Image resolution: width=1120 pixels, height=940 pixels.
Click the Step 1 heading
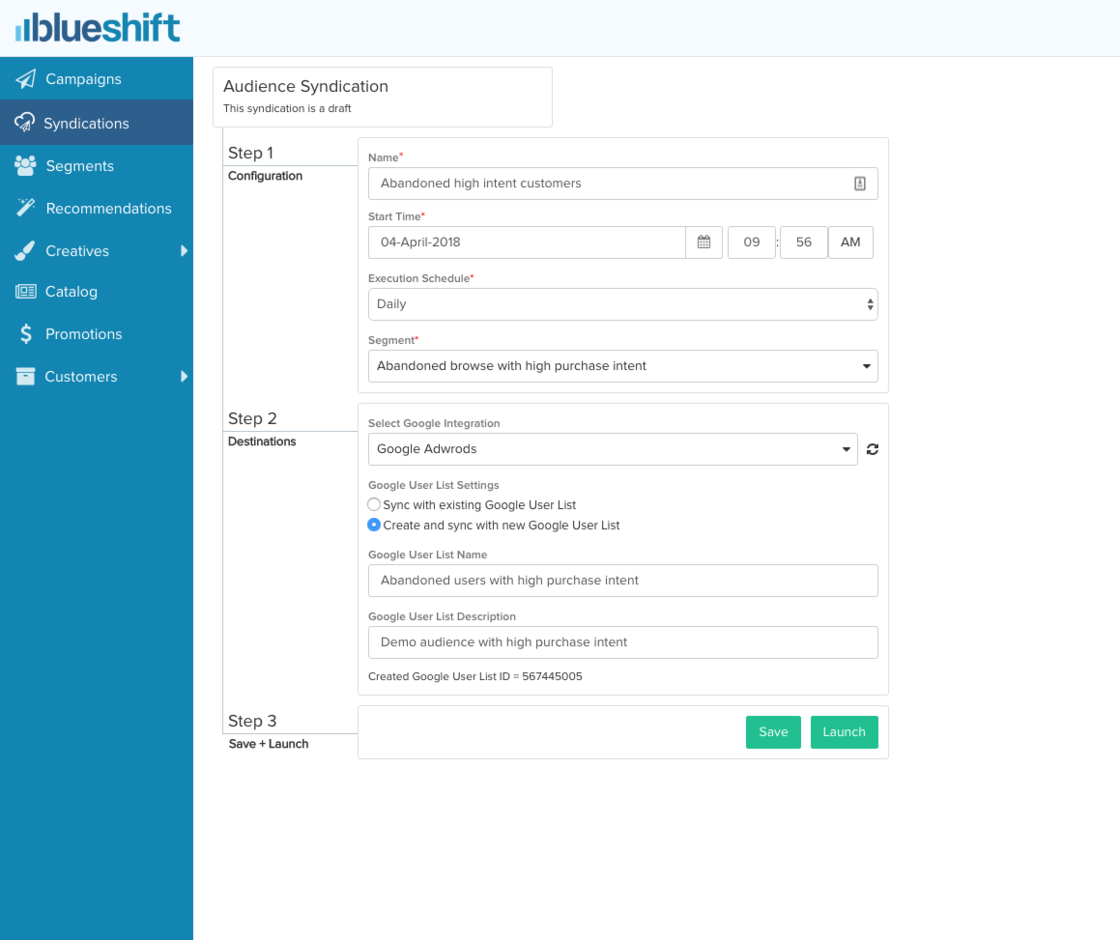pos(251,153)
